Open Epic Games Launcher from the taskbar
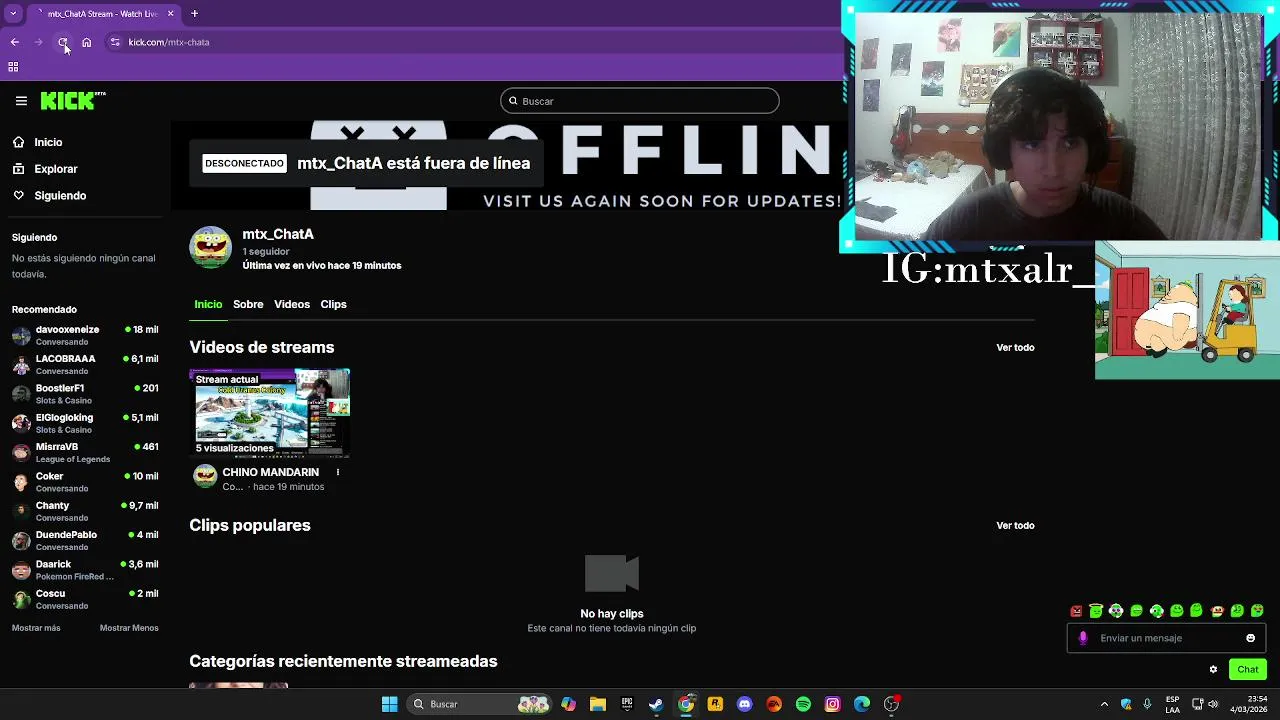Viewport: 1280px width, 720px height. tap(627, 704)
